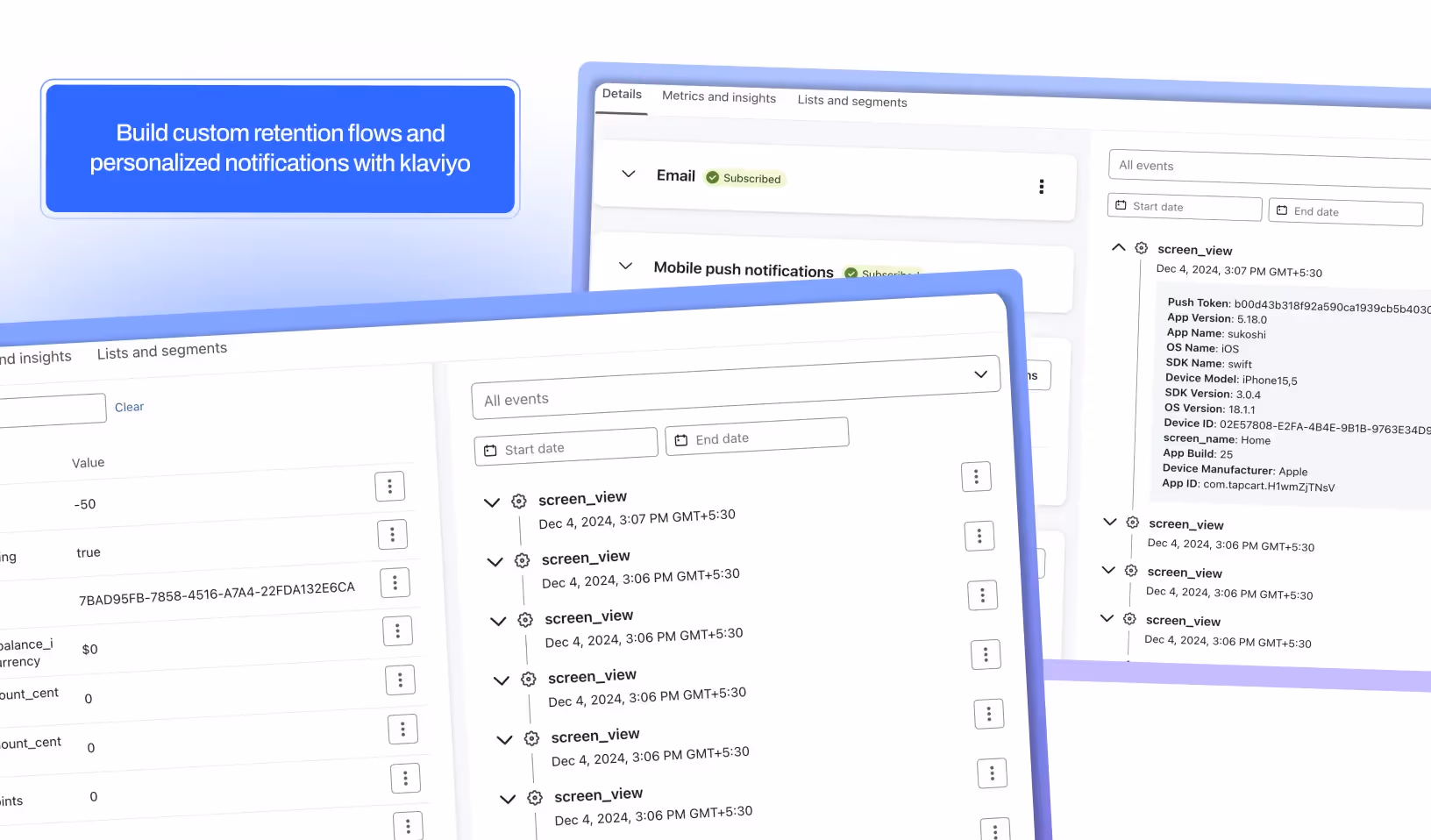Click App Name sukoshi property
1431x840 pixels.
(1216, 333)
